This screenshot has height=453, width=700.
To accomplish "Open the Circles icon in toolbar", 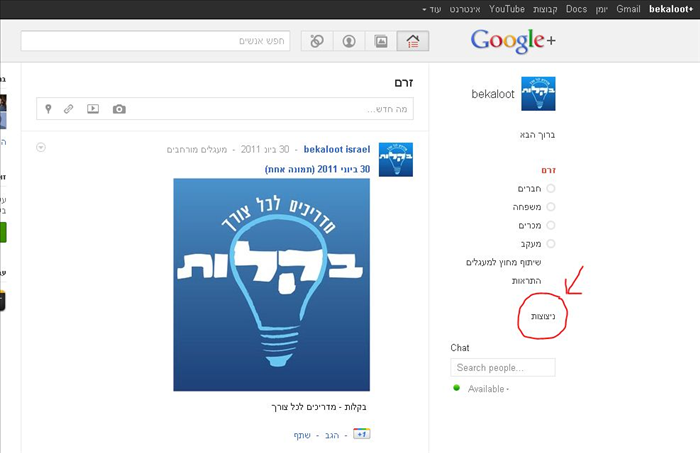I will point(317,41).
